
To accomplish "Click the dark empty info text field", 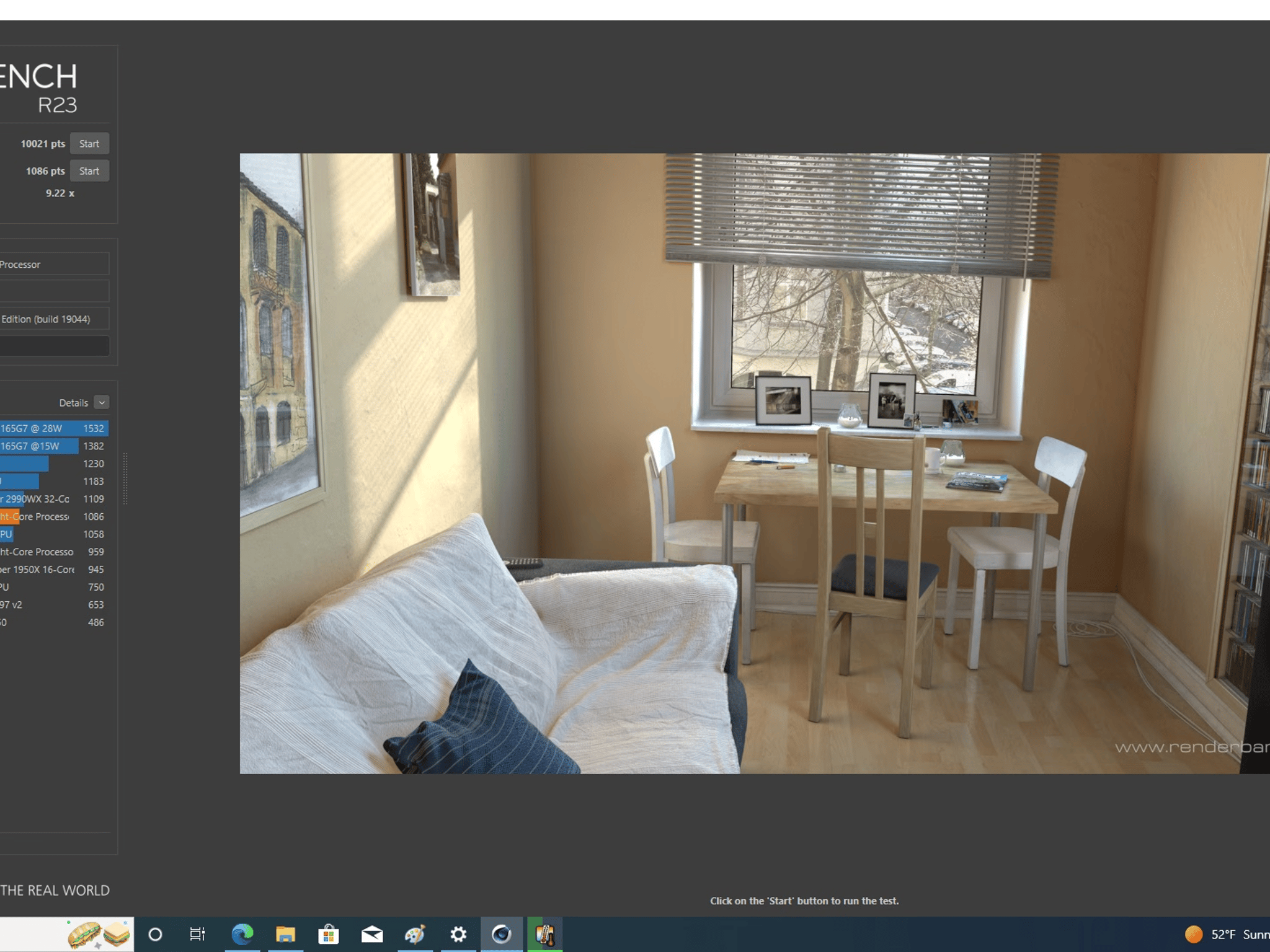I will [55, 346].
